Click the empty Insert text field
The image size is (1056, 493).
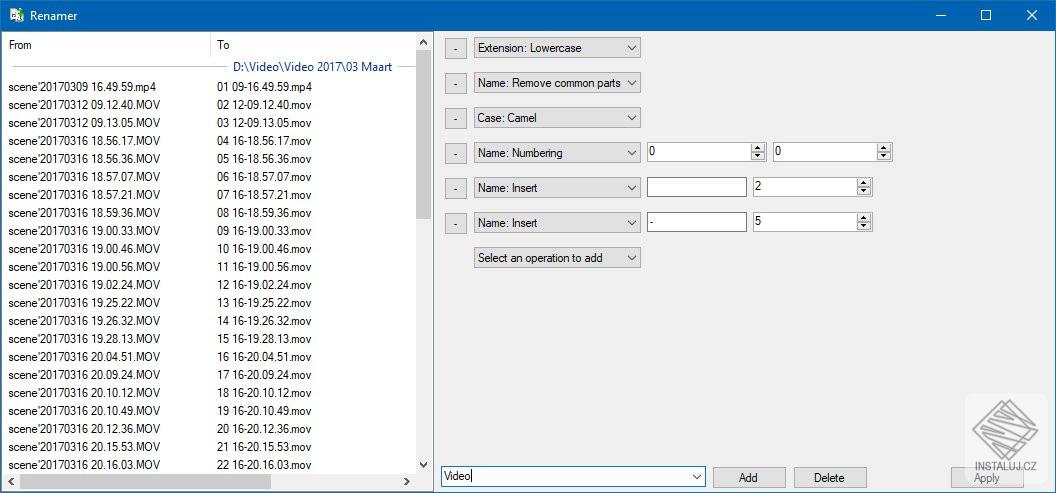pos(696,187)
